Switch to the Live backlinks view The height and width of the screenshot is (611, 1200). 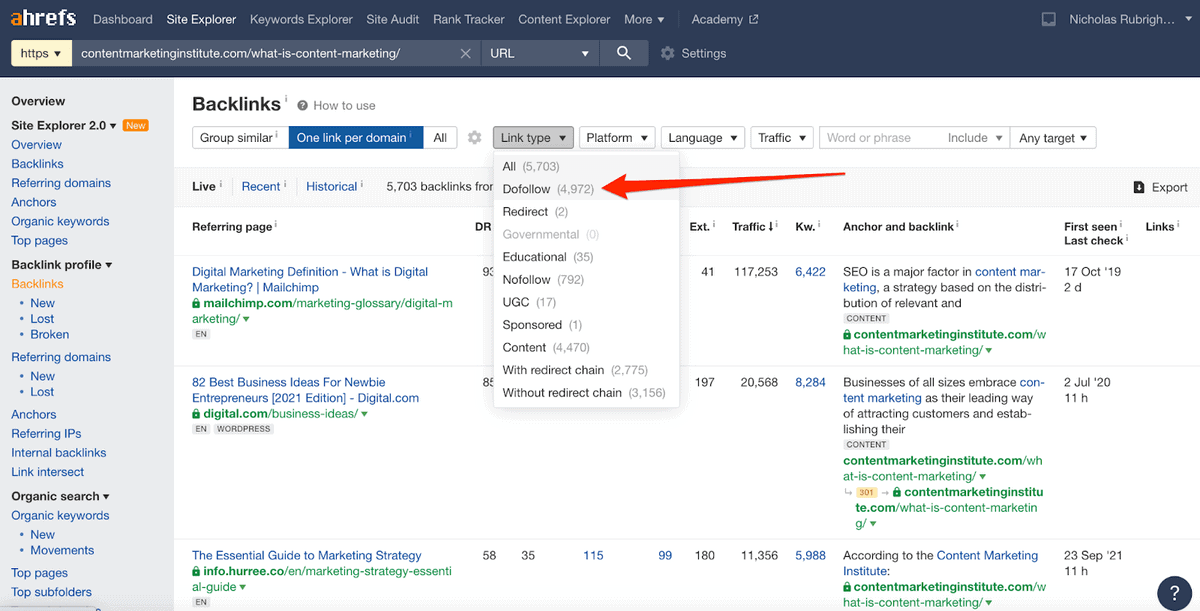204,186
